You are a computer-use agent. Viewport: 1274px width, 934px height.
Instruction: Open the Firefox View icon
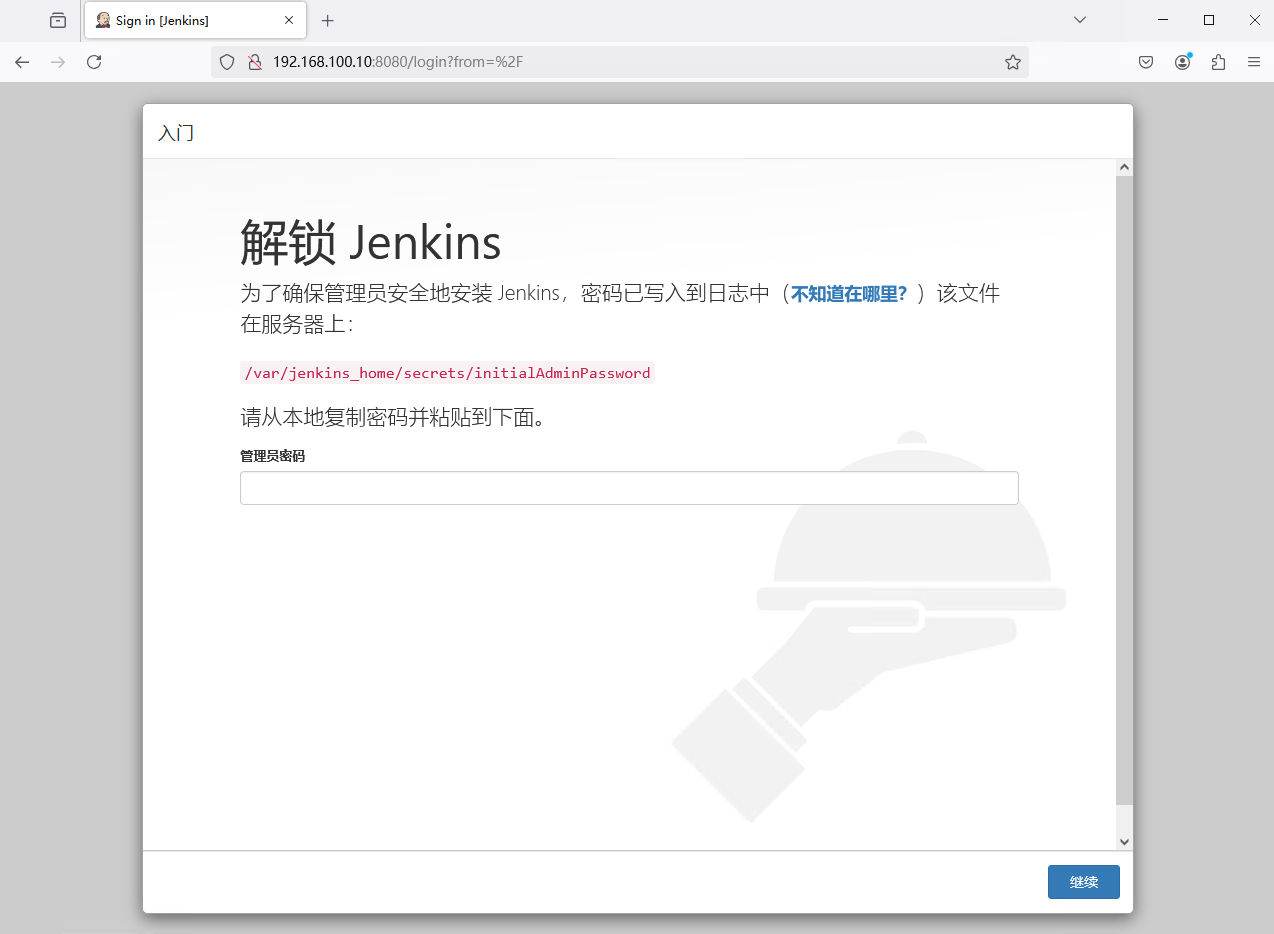pos(58,20)
